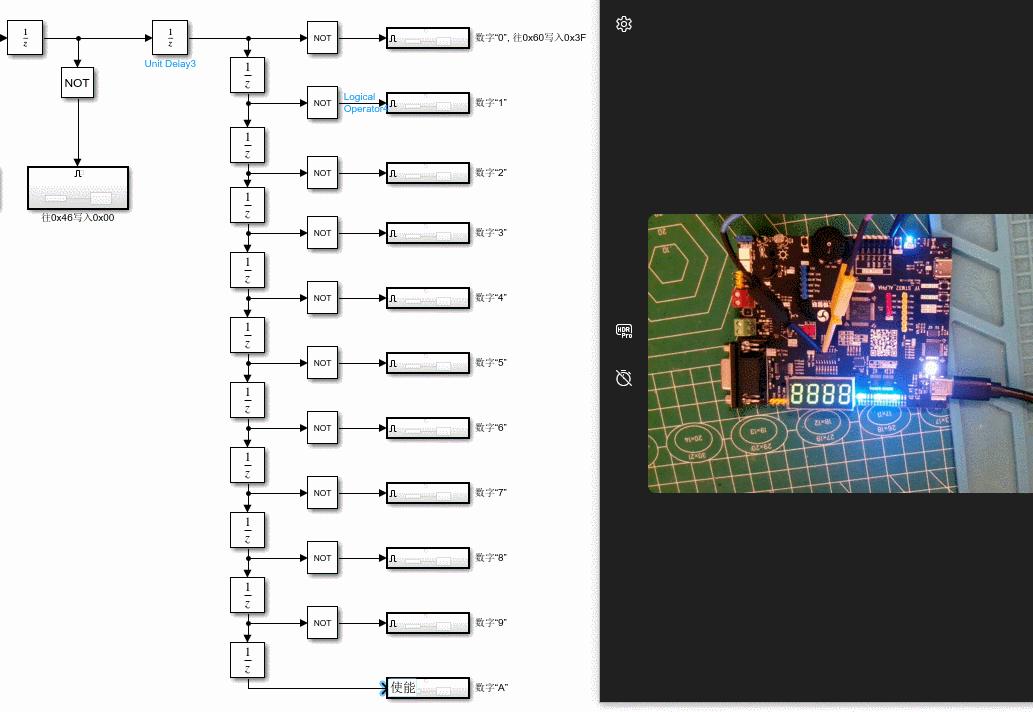Viewport: 1033px width, 712px height.
Task: Open the camera settings gear
Action: click(x=624, y=23)
